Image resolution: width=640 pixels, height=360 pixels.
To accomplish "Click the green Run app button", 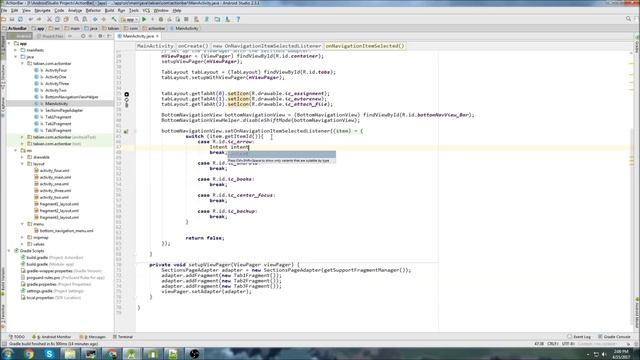I will 144,19.
